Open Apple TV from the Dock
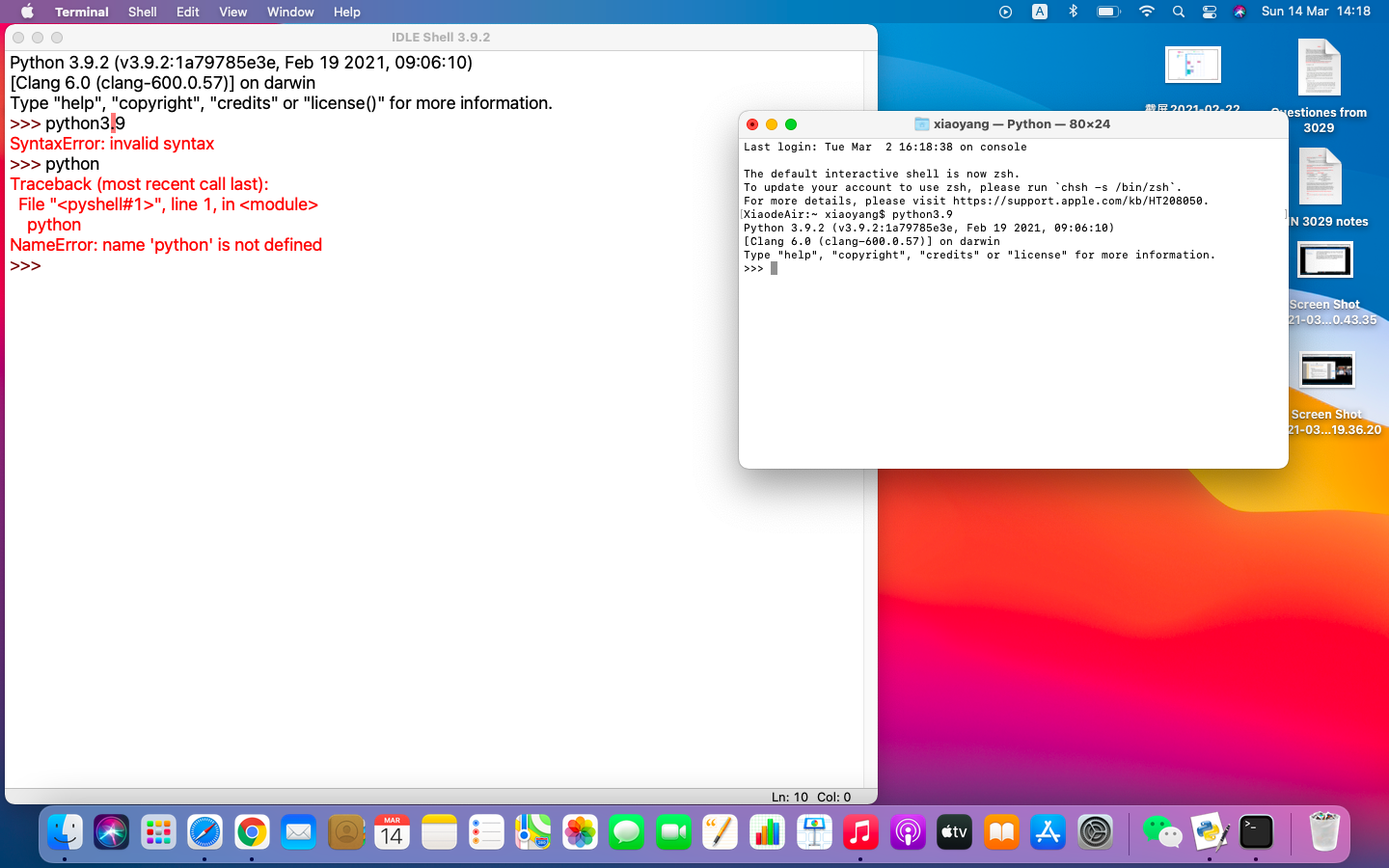Screen dimensions: 1389x868 point(955,831)
